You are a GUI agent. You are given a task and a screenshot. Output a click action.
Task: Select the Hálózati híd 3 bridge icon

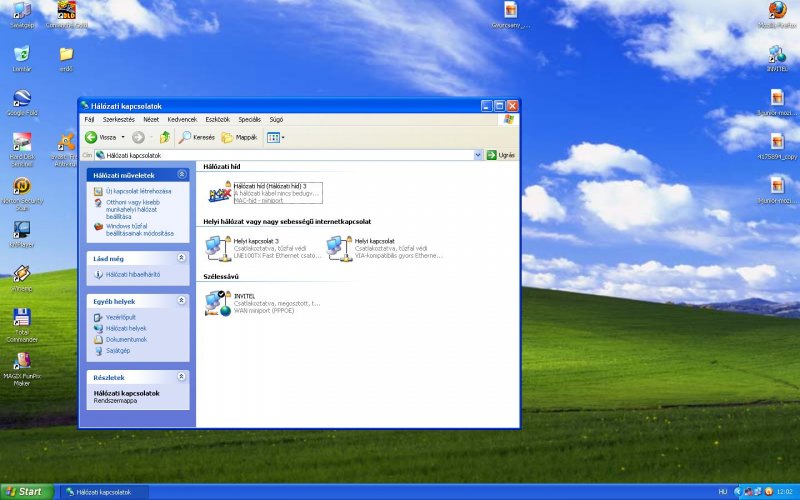coord(220,193)
